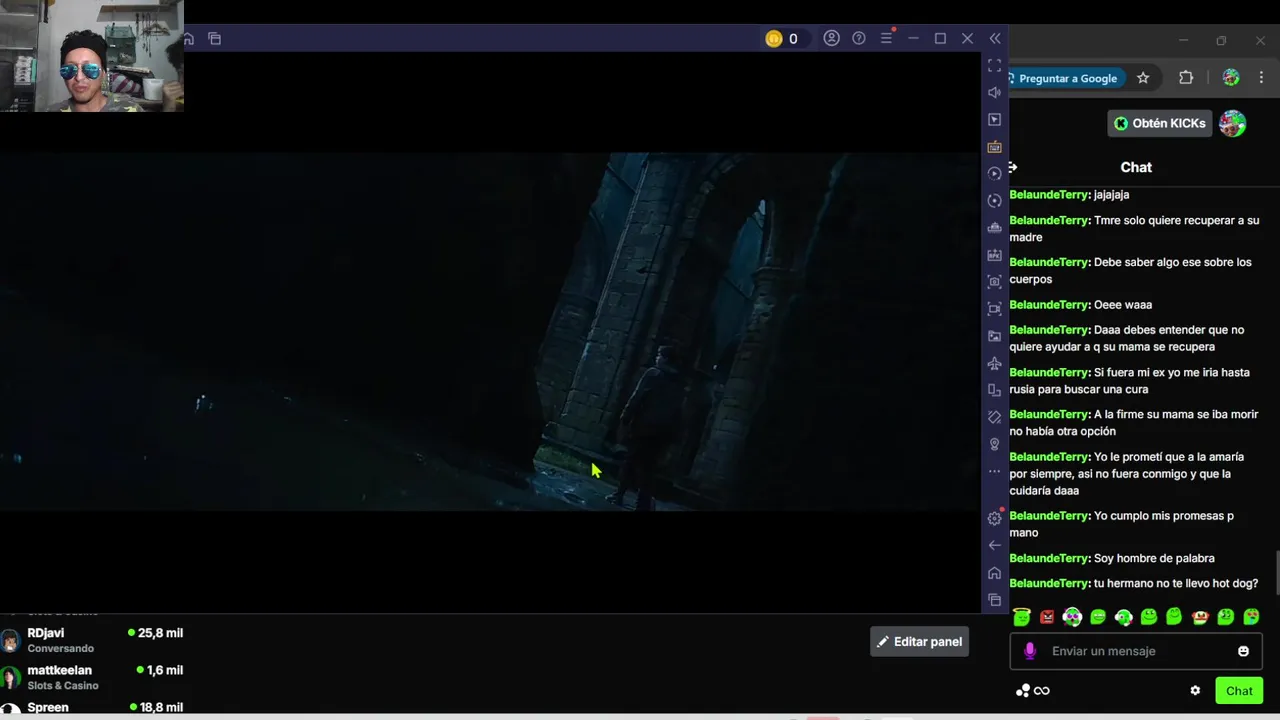Screen dimensions: 1280x720
Task: Collapse the chat panel arrow icon
Action: [x=1013, y=167]
